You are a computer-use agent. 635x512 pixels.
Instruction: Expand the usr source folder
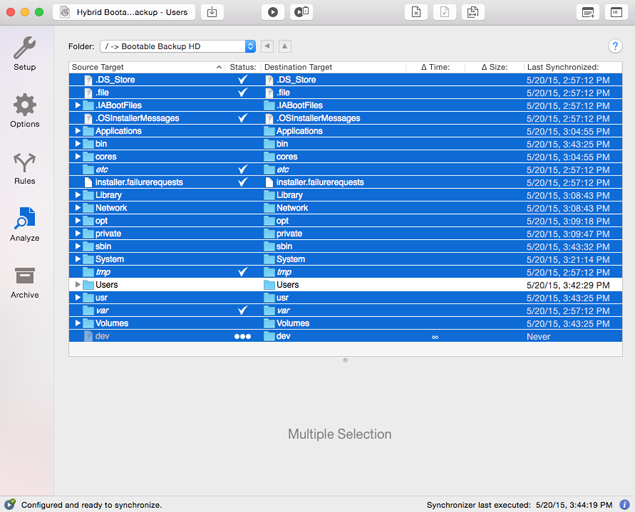(x=78, y=298)
